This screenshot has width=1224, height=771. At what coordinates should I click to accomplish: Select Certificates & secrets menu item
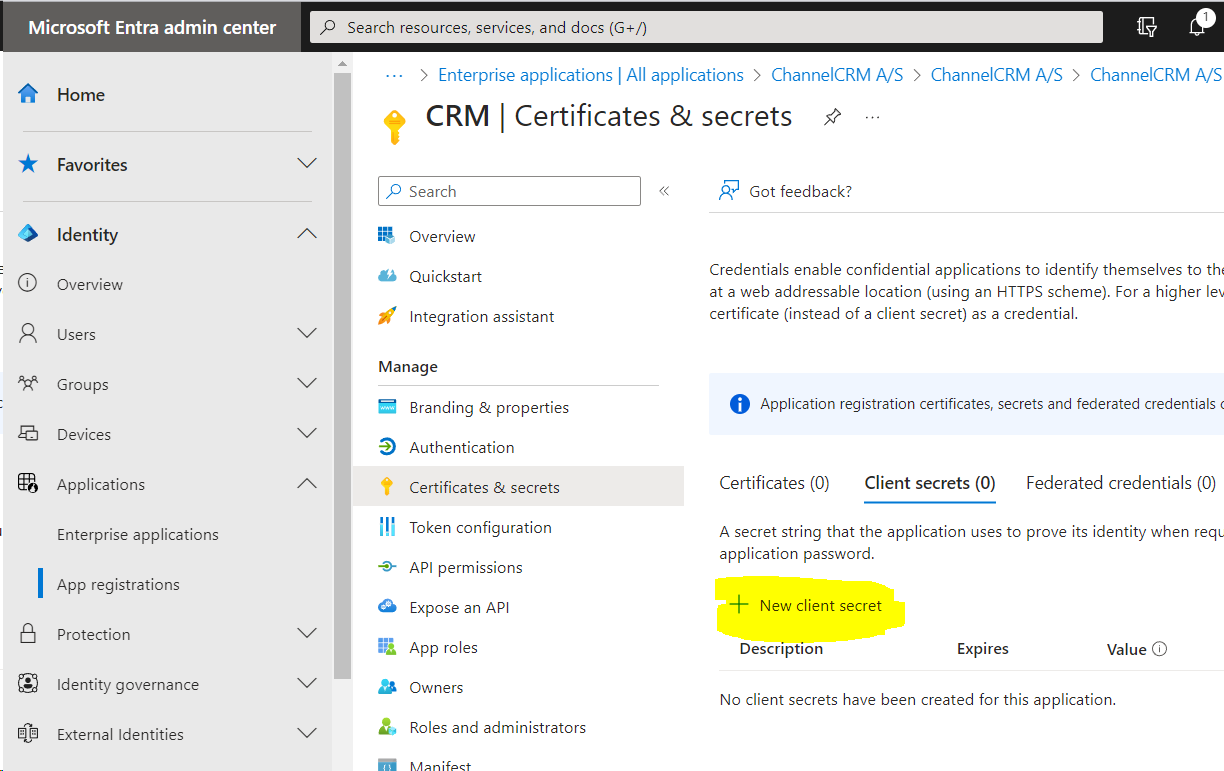518,487
